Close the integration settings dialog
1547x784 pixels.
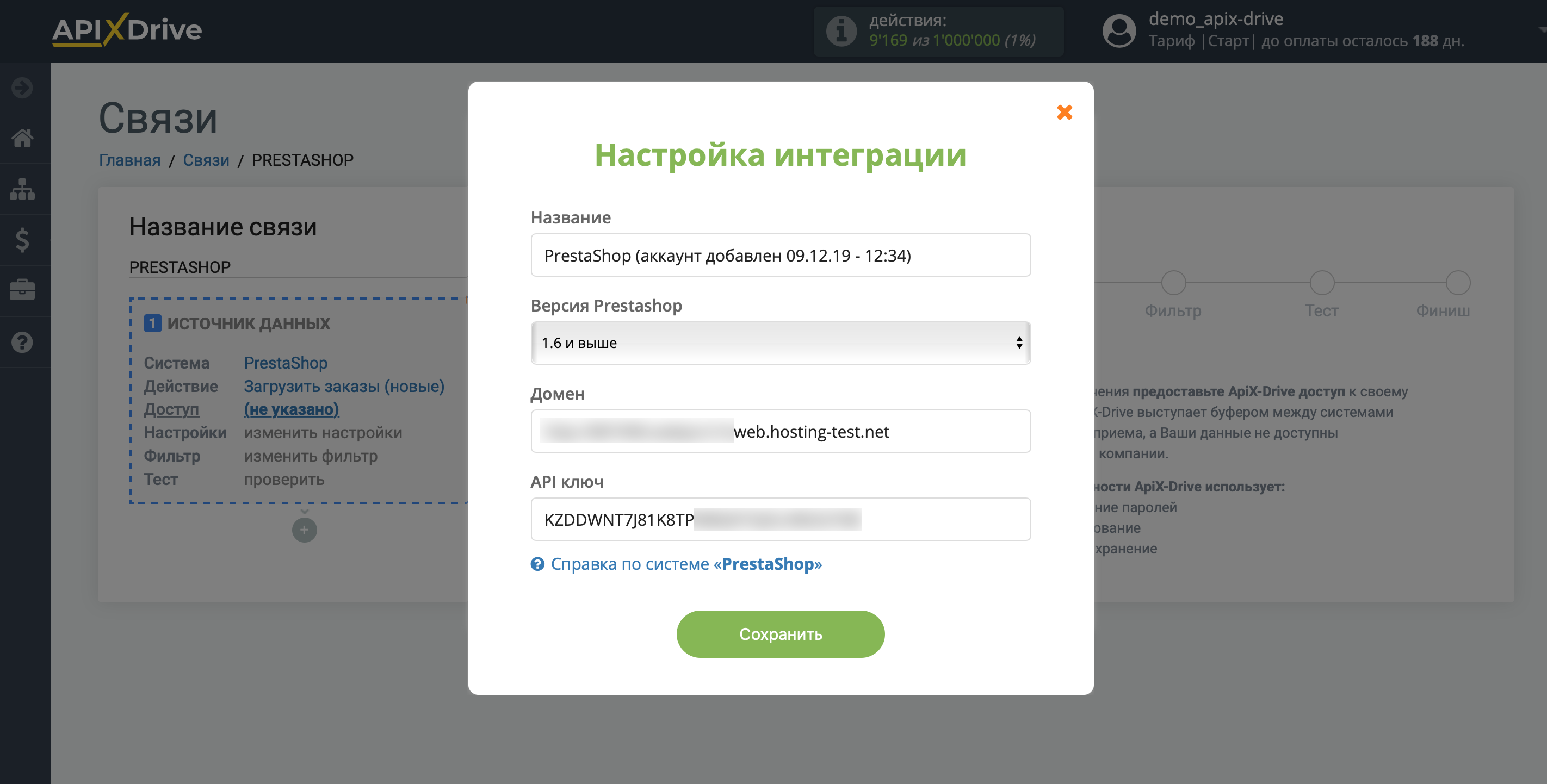pos(1064,112)
